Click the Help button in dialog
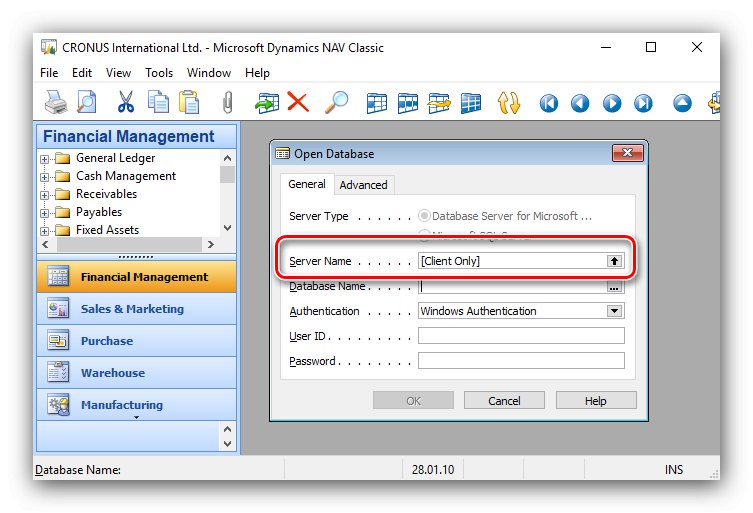 596,401
